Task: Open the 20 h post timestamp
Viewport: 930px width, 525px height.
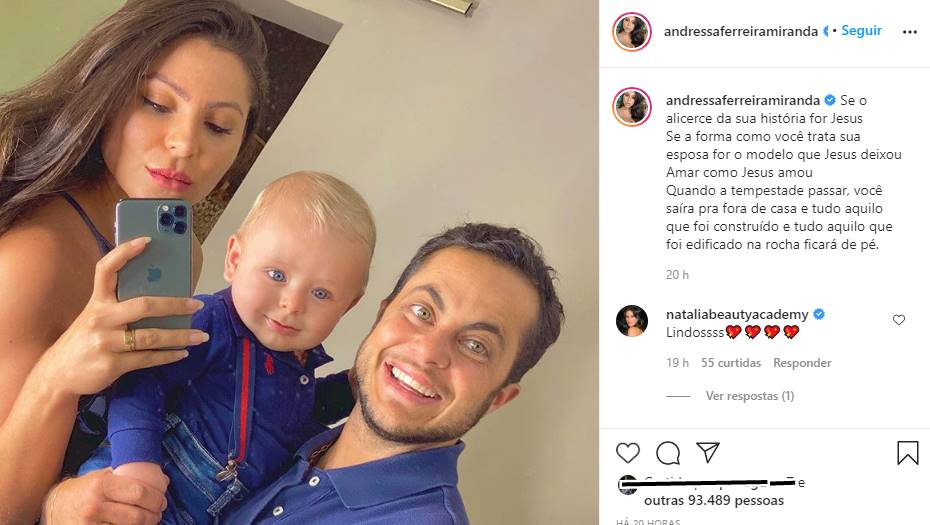Action: pos(677,275)
